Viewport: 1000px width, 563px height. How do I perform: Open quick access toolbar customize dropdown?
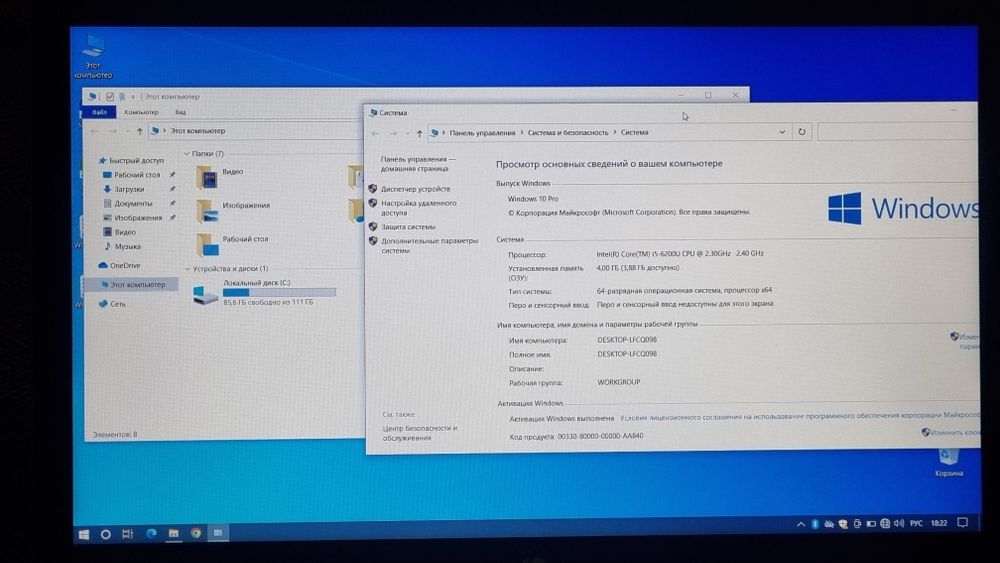(x=133, y=97)
